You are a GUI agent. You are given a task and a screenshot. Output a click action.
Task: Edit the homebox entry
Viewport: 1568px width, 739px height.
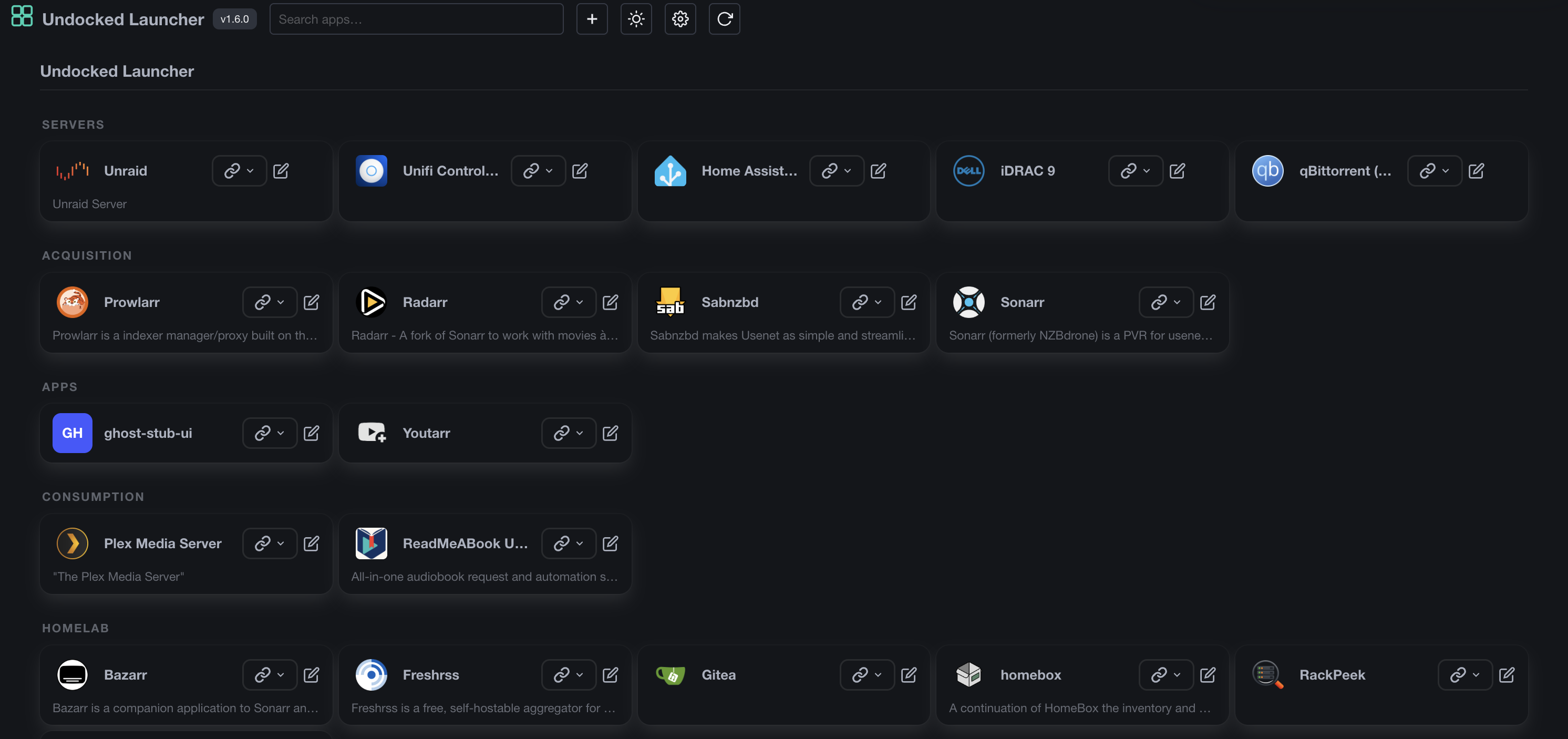[1208, 674]
